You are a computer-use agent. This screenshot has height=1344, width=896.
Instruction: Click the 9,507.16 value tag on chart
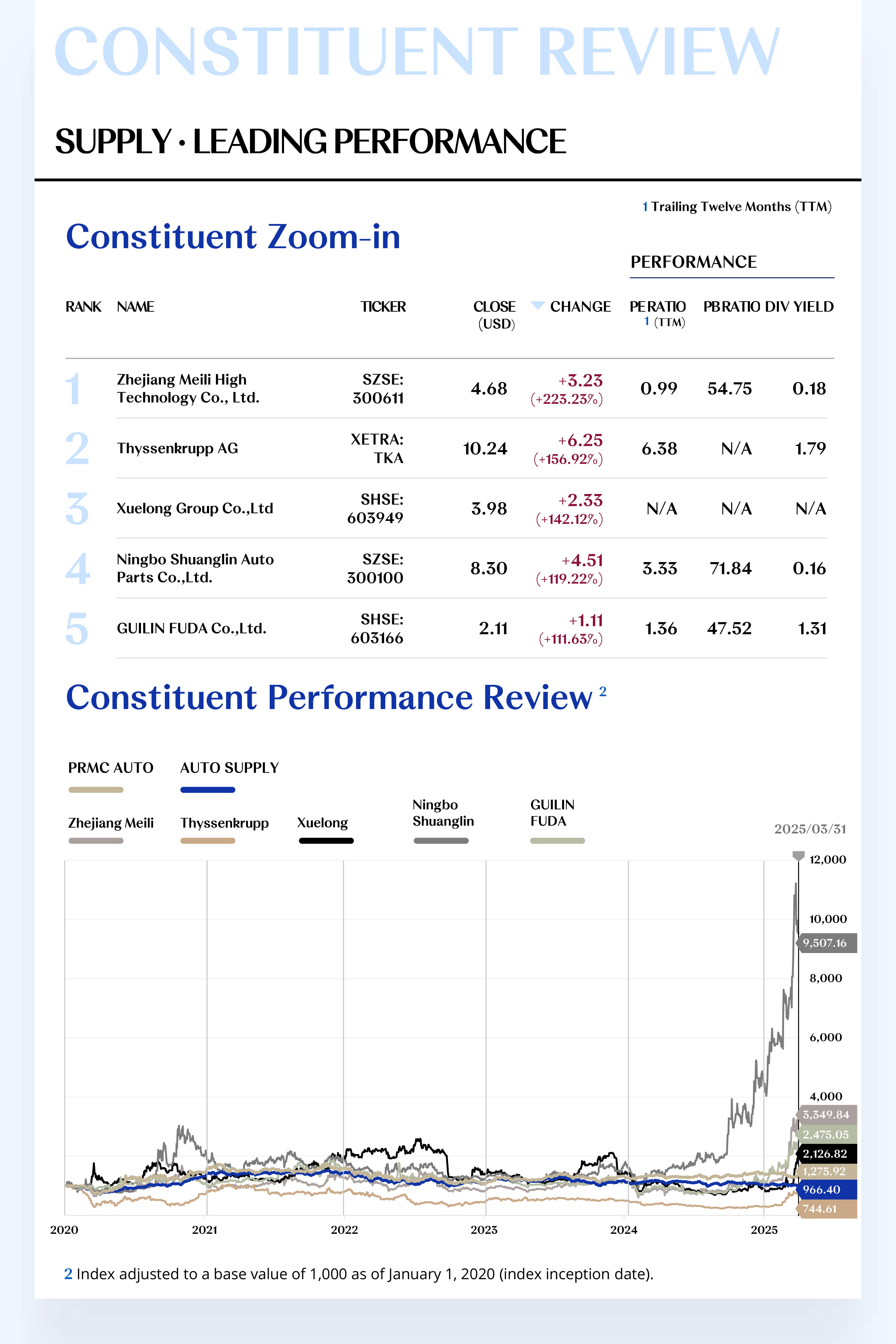pos(826,943)
